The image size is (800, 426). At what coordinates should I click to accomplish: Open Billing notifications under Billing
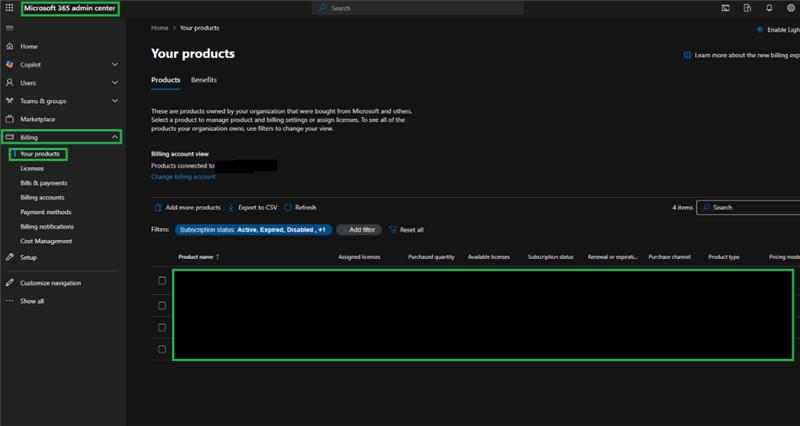47,227
